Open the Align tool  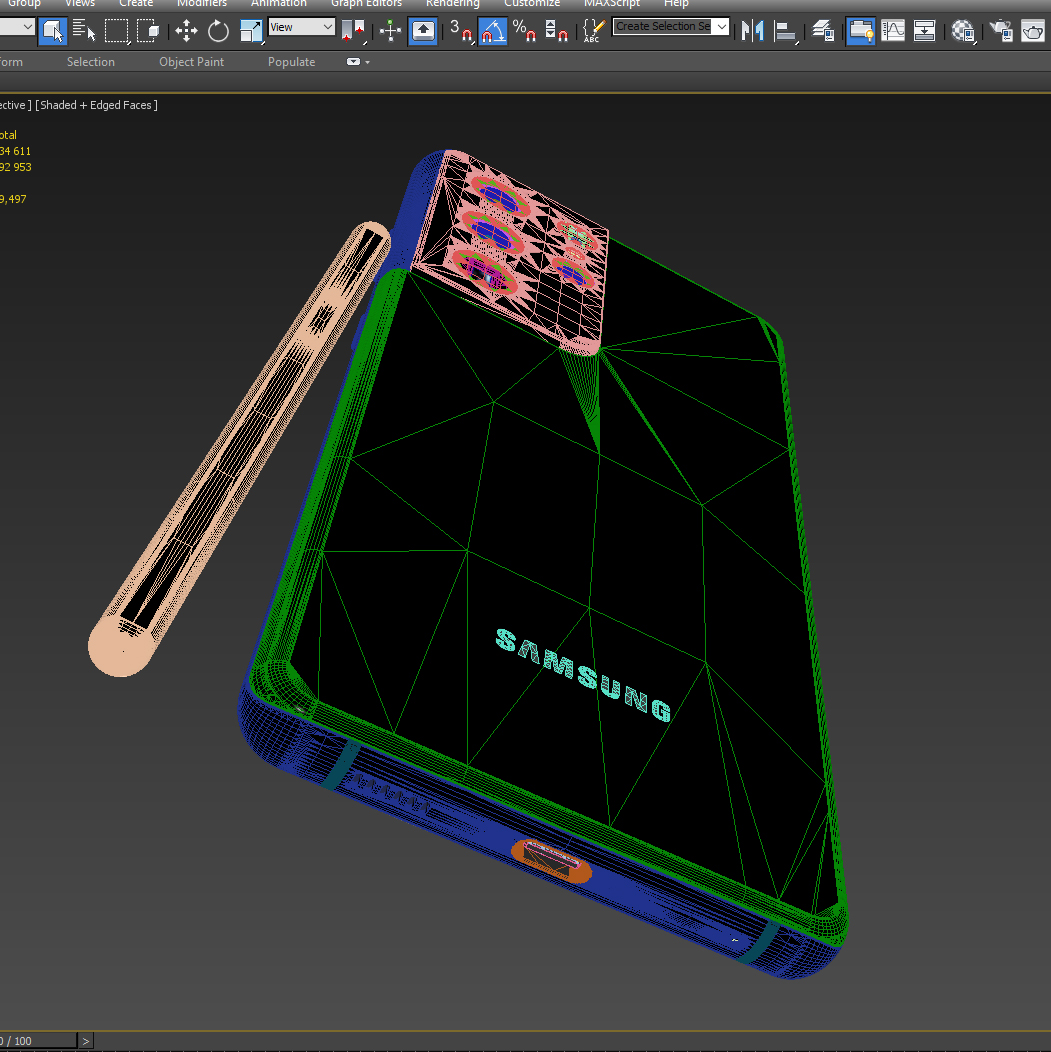(x=786, y=31)
